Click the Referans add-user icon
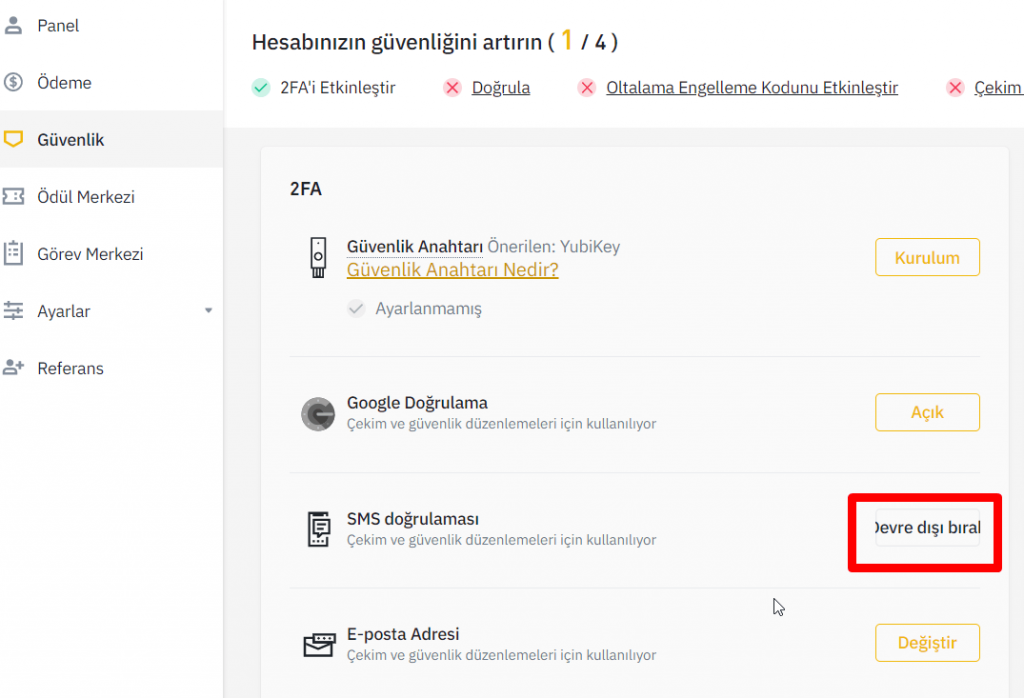Viewport: 1024px width, 698px height. click(13, 368)
